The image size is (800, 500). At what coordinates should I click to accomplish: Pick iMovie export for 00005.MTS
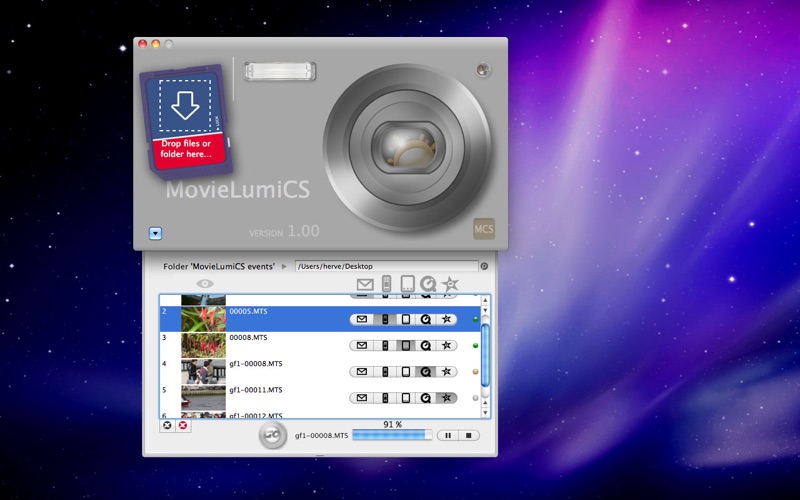pyautogui.click(x=446, y=319)
